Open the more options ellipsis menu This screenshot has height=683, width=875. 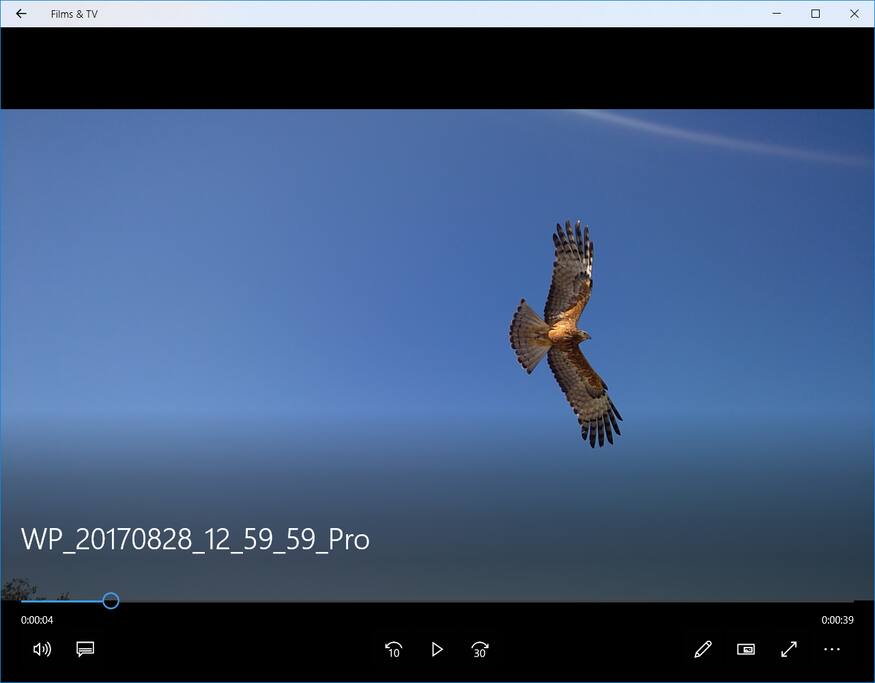[x=831, y=649]
